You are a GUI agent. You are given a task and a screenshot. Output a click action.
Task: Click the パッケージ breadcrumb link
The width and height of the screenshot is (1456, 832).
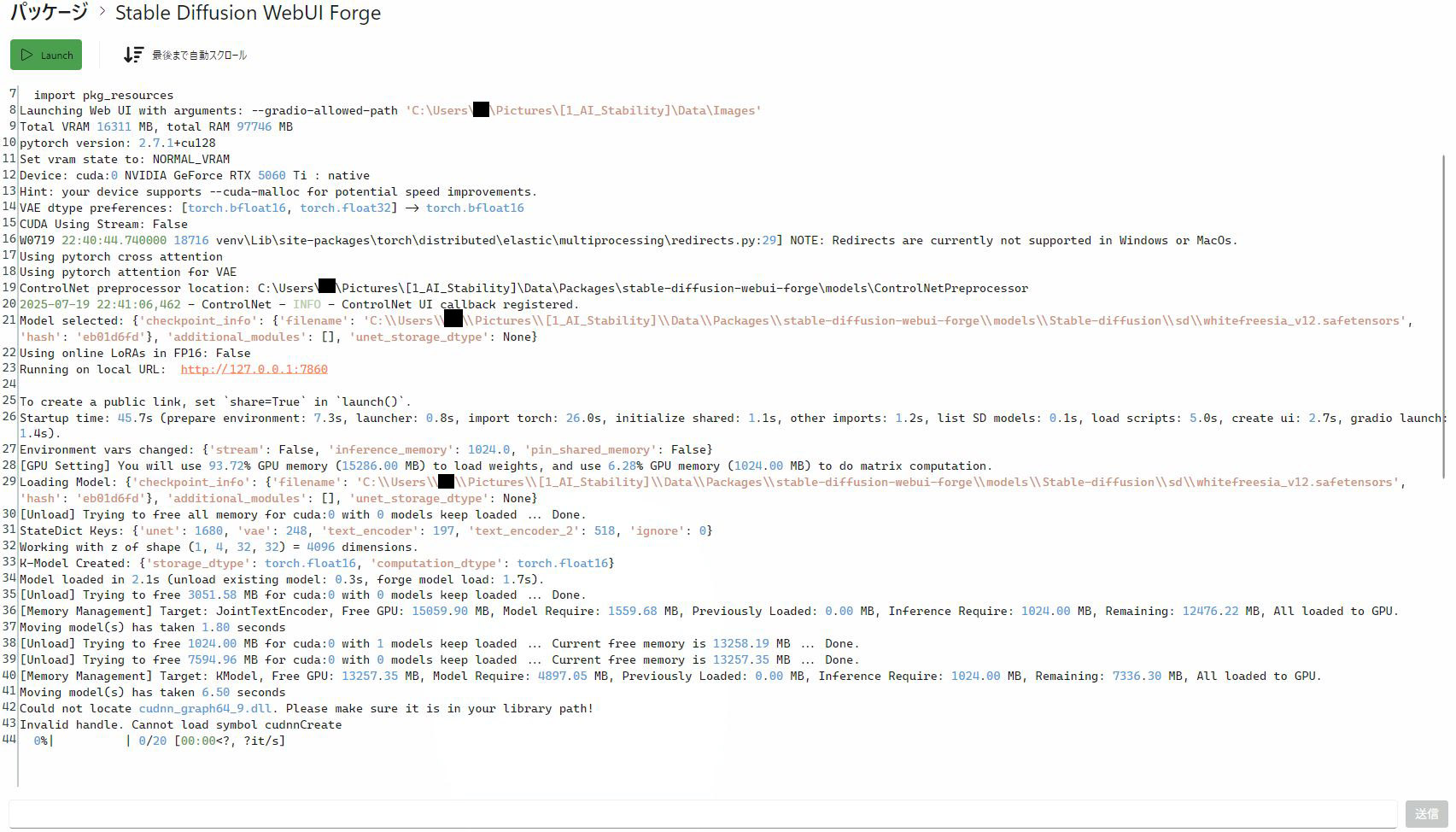[x=49, y=12]
